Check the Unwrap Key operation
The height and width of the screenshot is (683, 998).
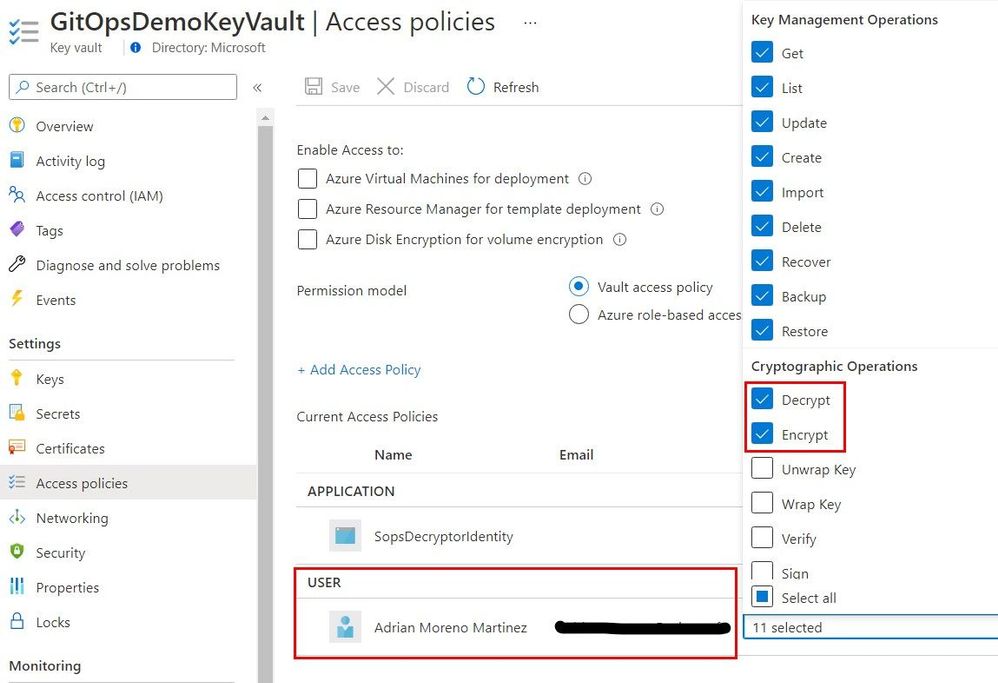762,468
